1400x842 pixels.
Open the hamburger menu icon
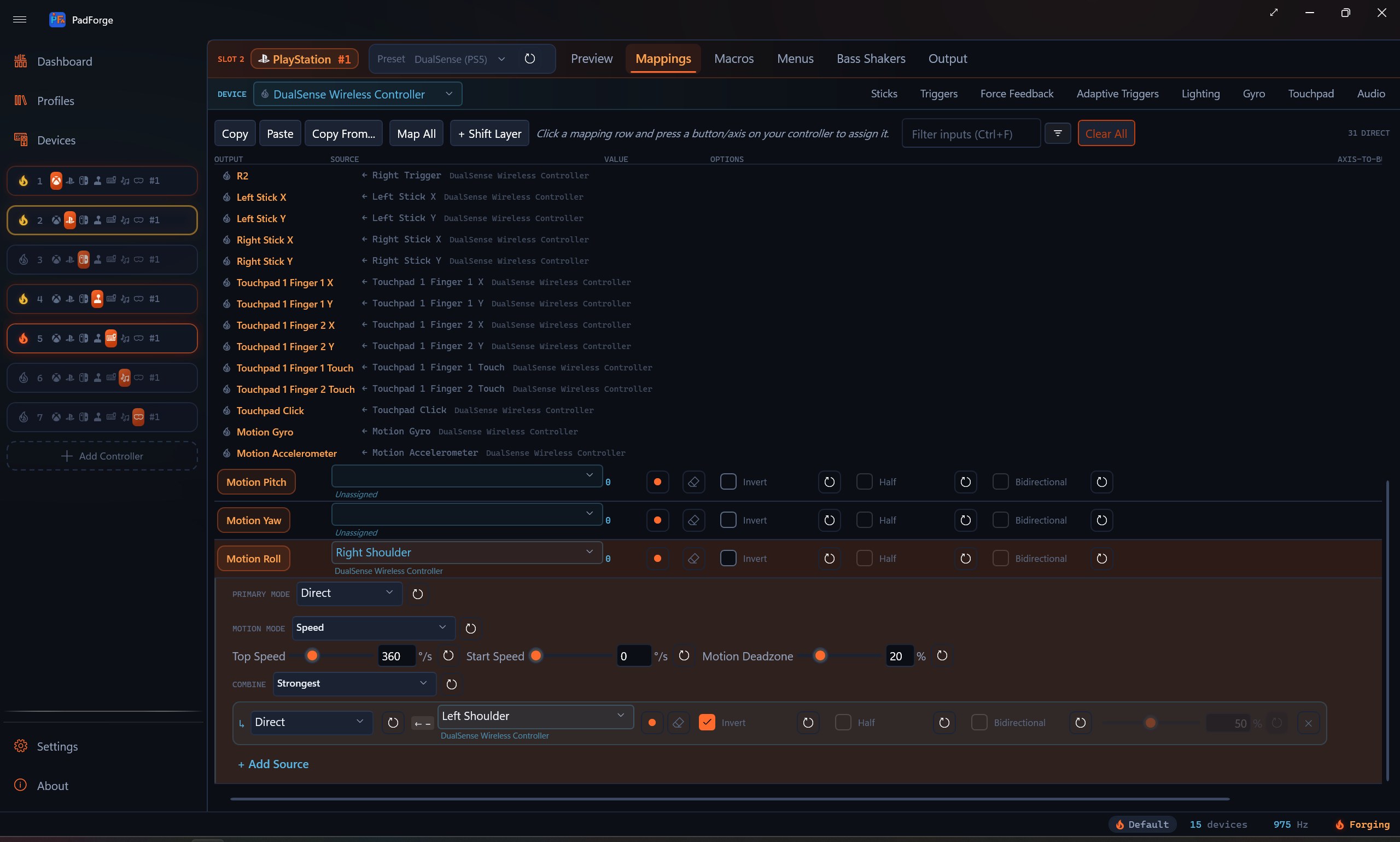tap(20, 19)
